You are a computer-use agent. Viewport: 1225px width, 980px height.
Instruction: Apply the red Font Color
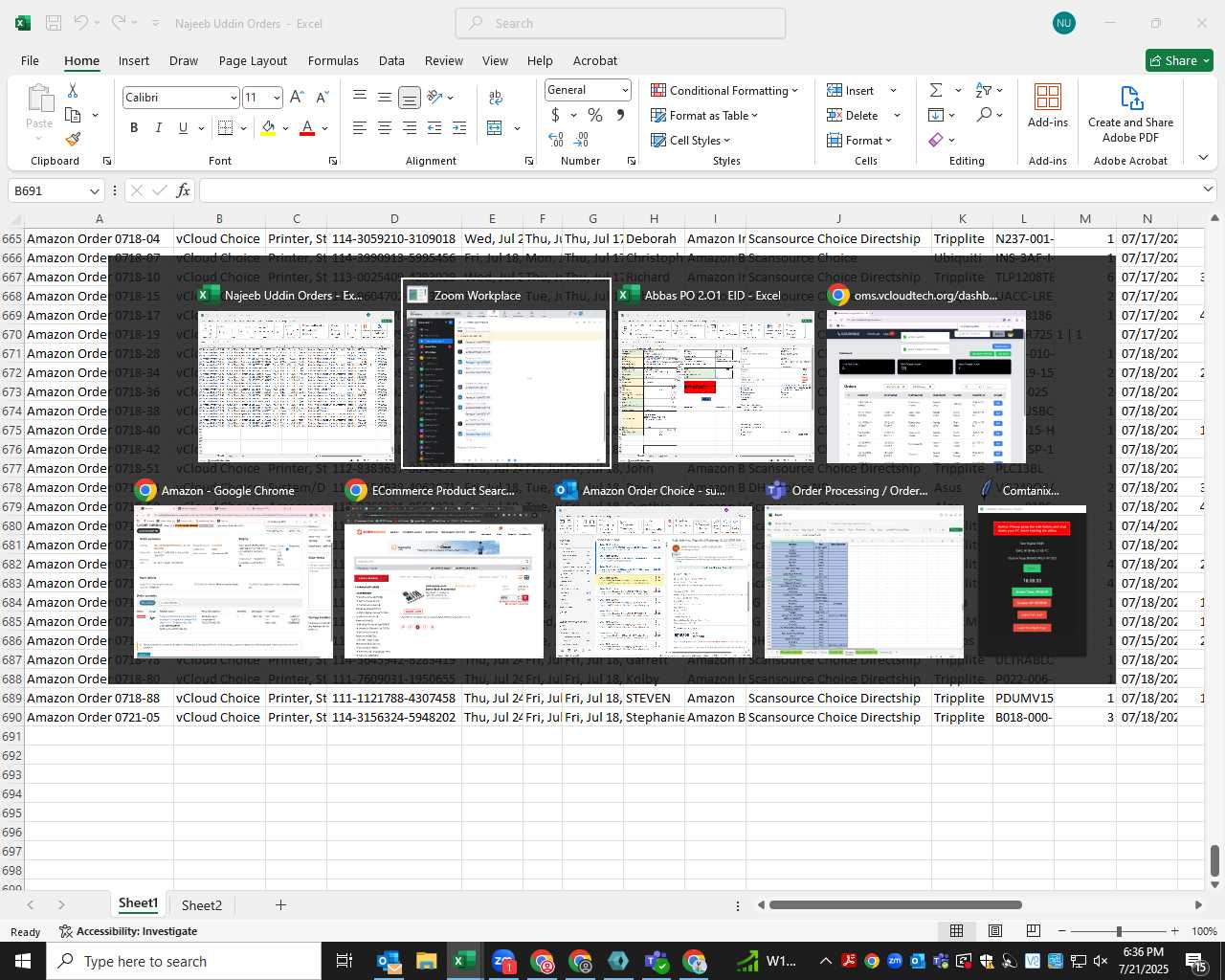307,128
